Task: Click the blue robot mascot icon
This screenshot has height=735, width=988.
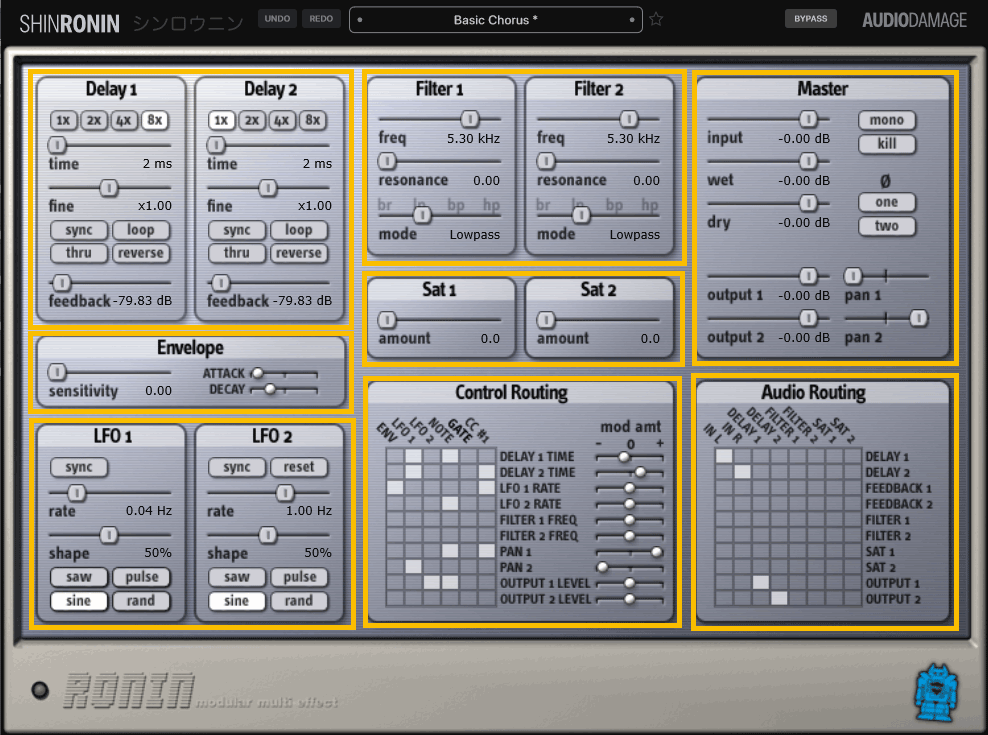Action: pyautogui.click(x=937, y=693)
